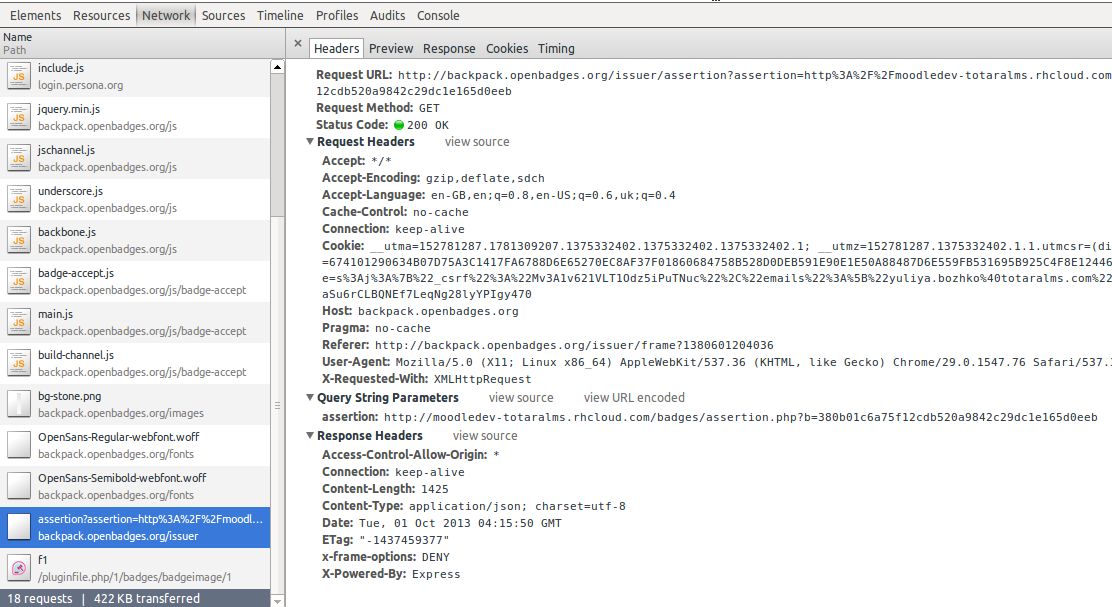The height and width of the screenshot is (607, 1112).
Task: Select the underscore.js request
Action: (x=135, y=200)
